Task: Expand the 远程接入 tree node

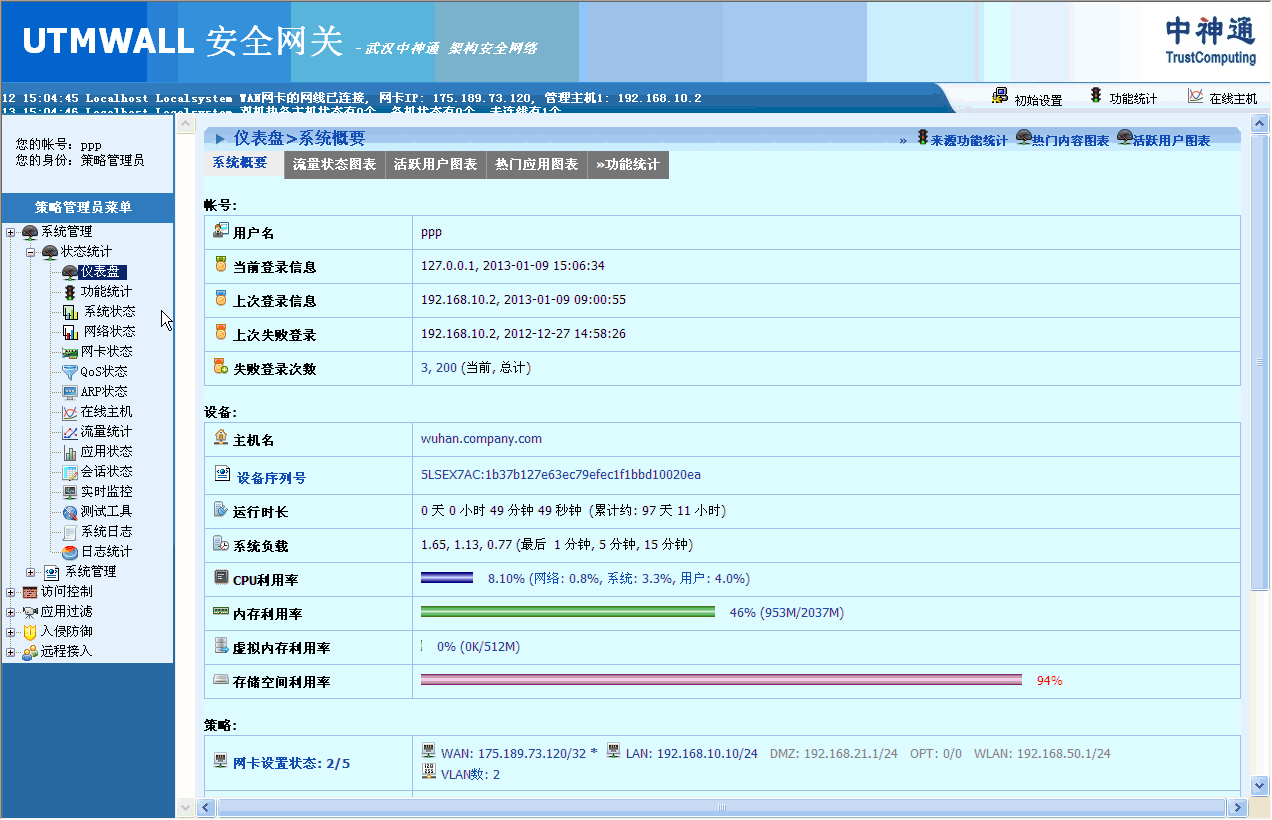Action: tap(11, 652)
